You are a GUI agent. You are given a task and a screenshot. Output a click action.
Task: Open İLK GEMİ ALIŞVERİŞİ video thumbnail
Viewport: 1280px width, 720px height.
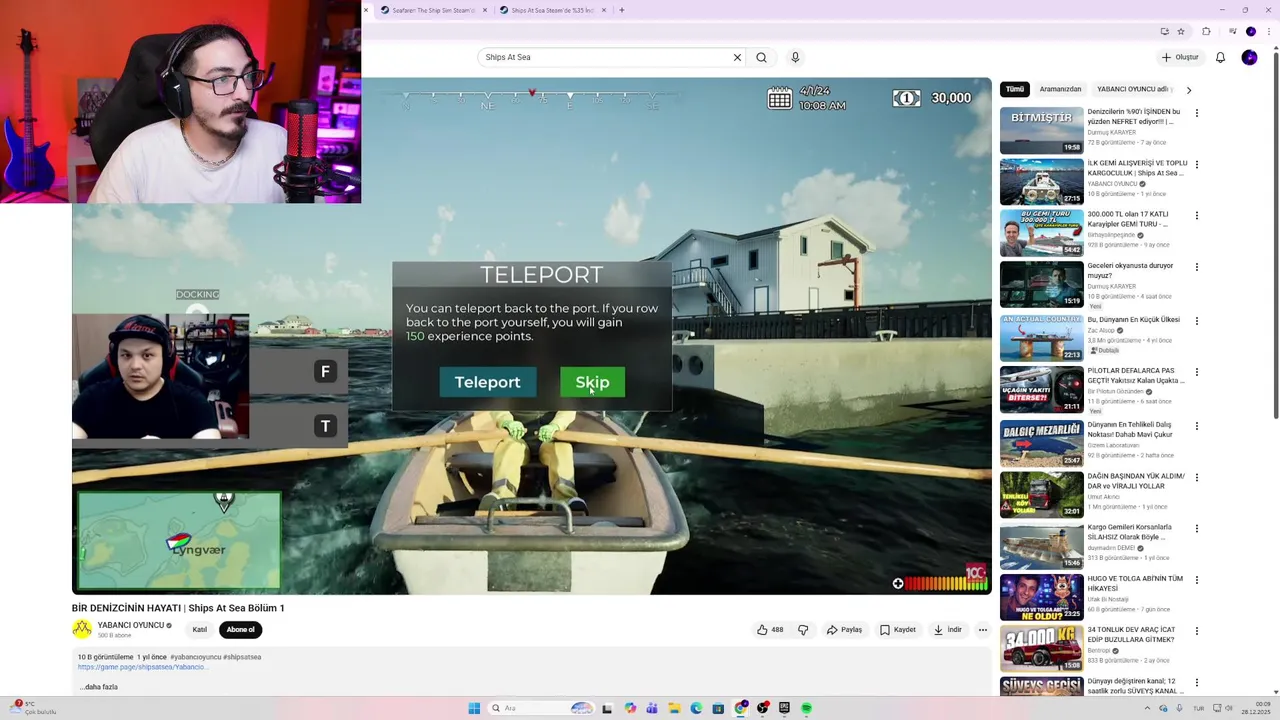pyautogui.click(x=1041, y=182)
